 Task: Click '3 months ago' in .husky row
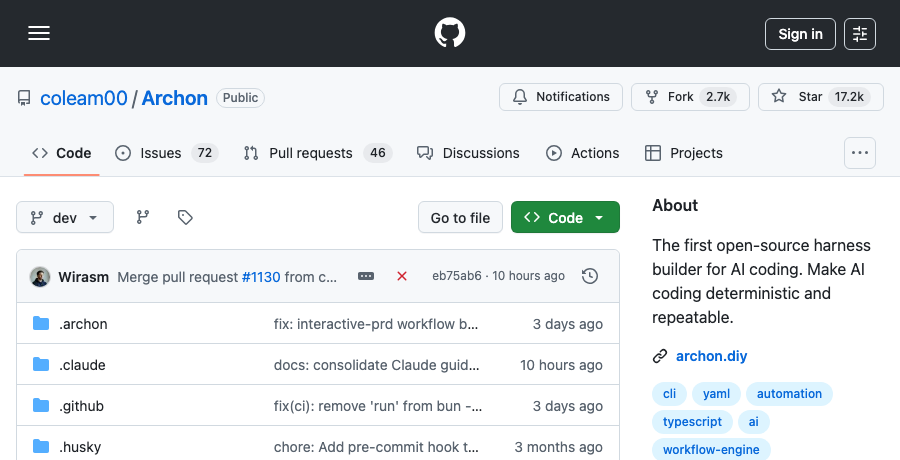[x=558, y=447]
